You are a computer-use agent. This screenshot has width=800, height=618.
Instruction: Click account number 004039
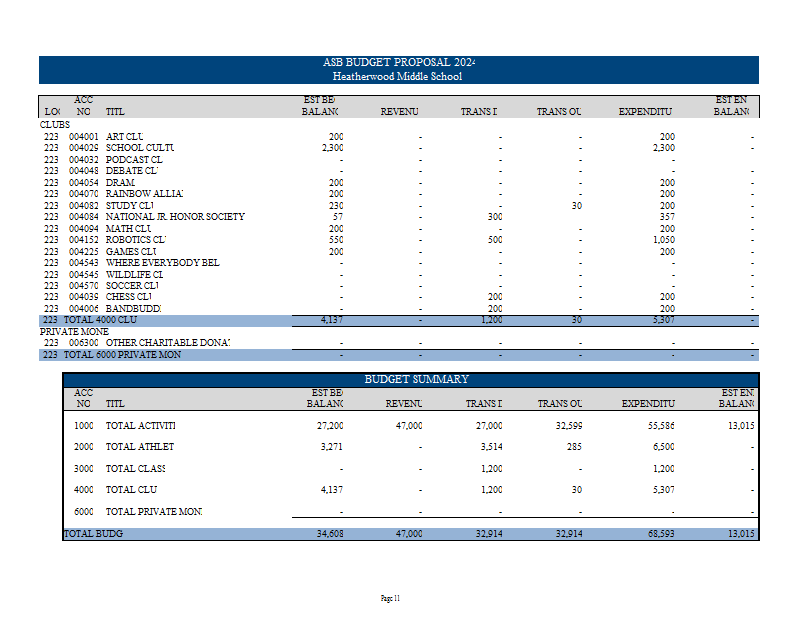[84, 296]
